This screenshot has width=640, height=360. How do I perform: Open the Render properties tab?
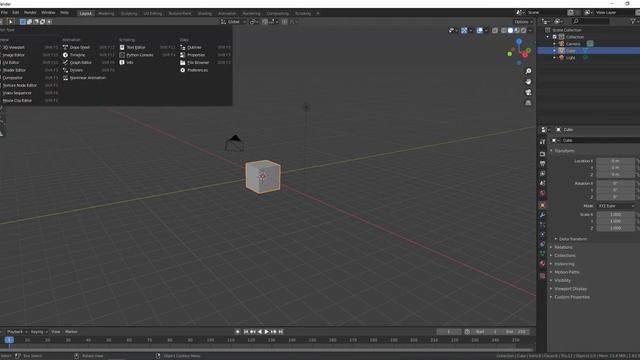pos(542,154)
